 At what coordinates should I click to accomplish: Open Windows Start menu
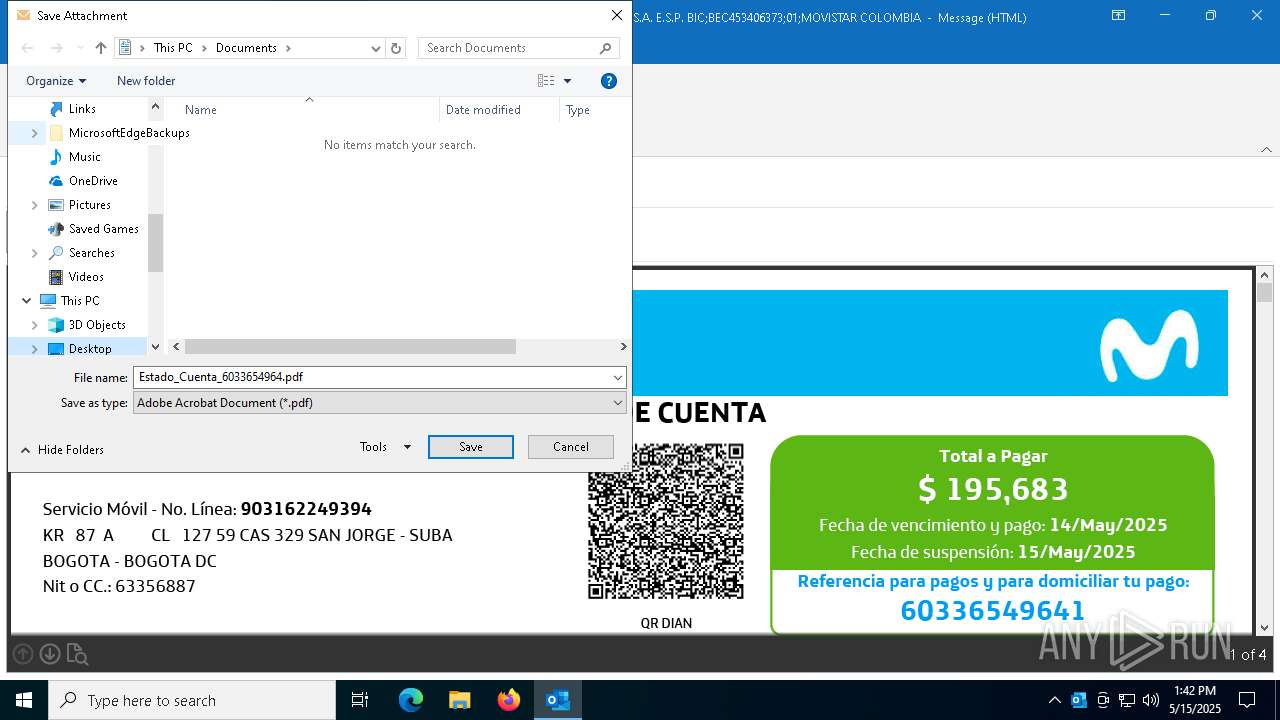(x=24, y=700)
